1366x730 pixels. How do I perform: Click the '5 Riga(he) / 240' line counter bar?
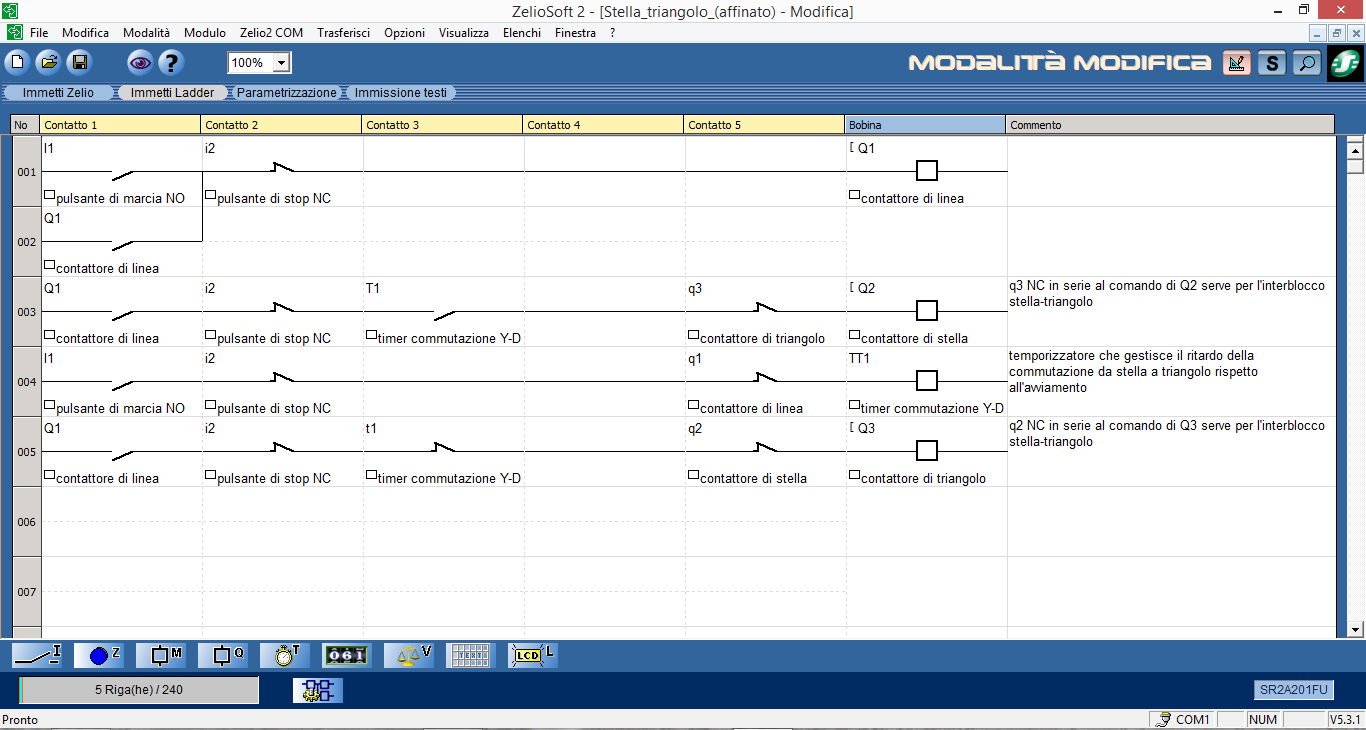click(x=139, y=690)
